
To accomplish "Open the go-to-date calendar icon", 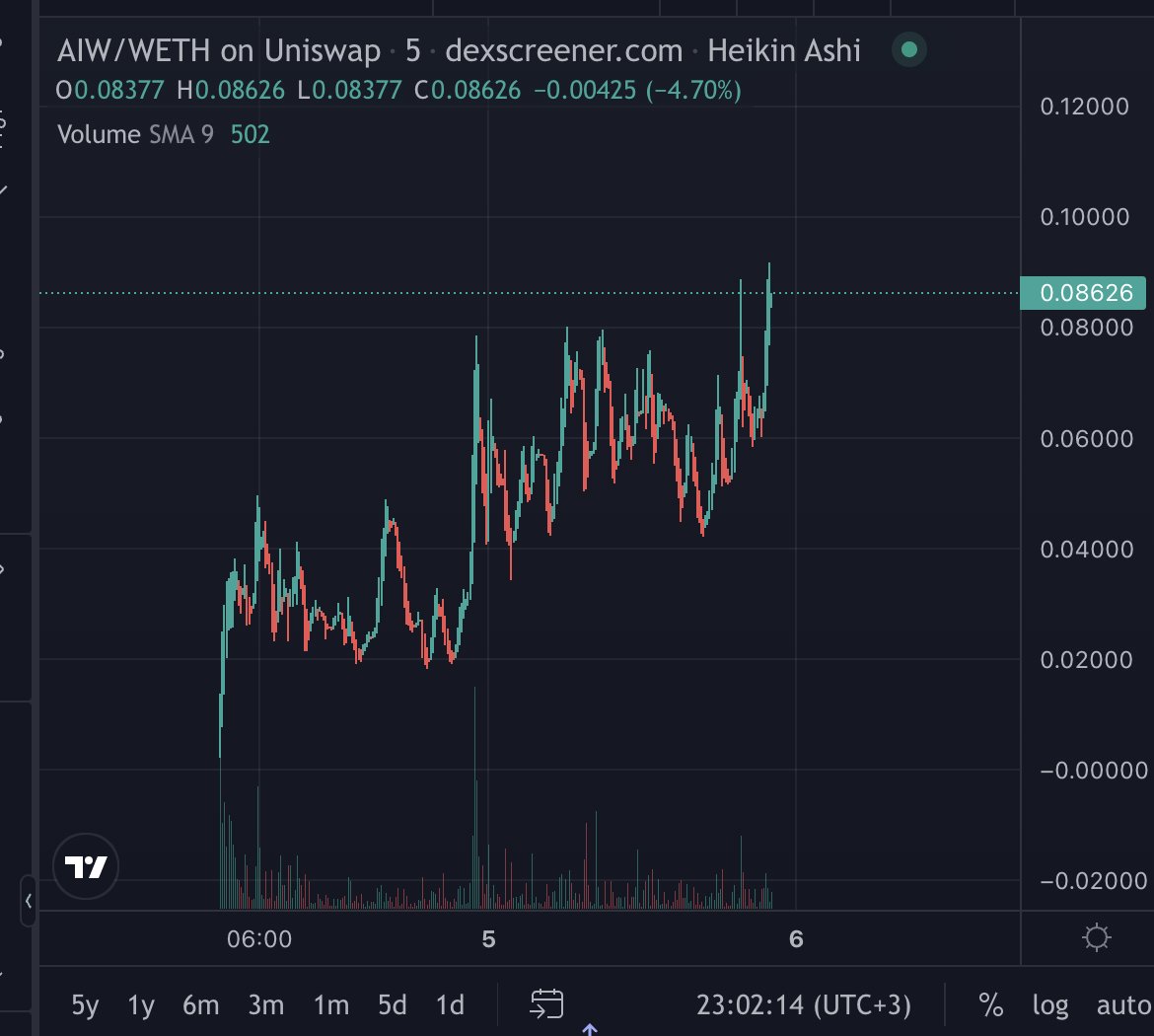I will click(x=544, y=1004).
